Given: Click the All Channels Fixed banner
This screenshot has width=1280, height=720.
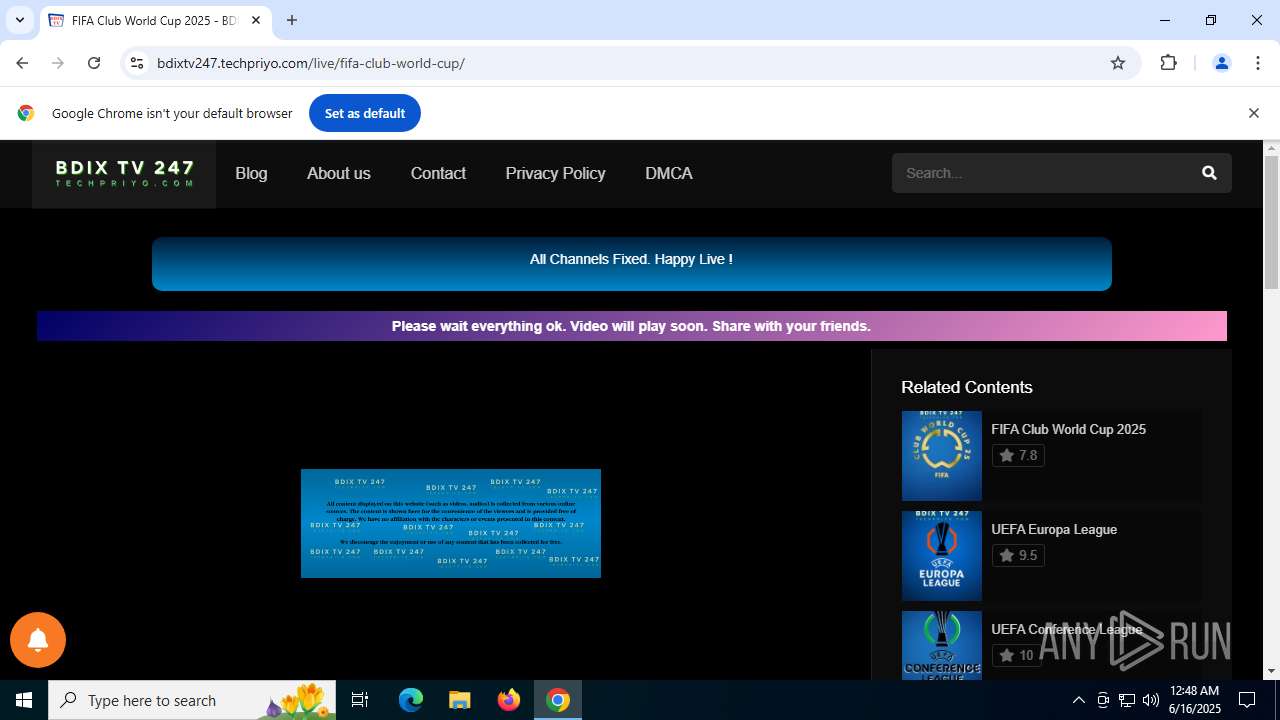Looking at the screenshot, I should point(632,264).
